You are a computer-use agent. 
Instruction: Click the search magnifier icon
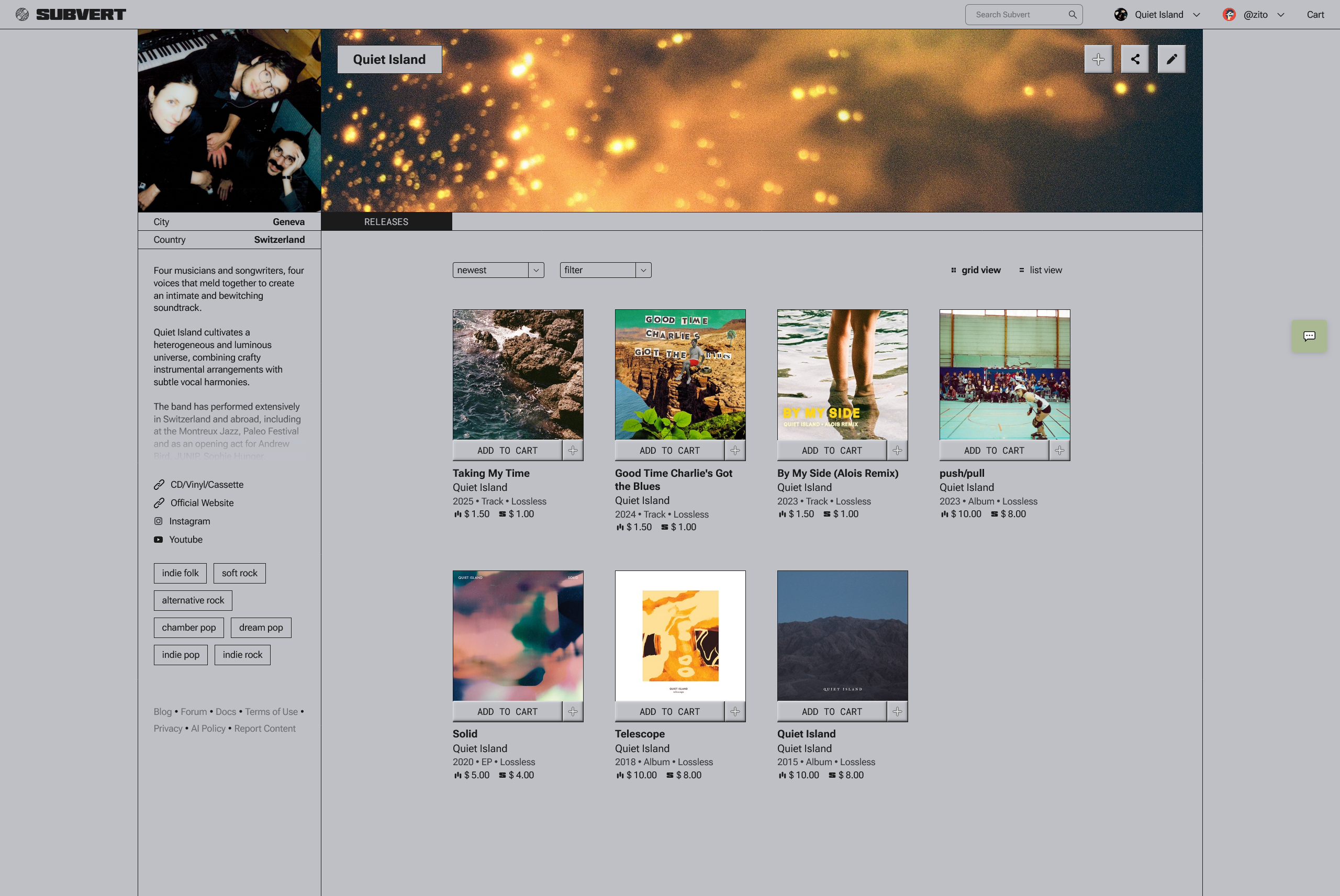click(1072, 15)
